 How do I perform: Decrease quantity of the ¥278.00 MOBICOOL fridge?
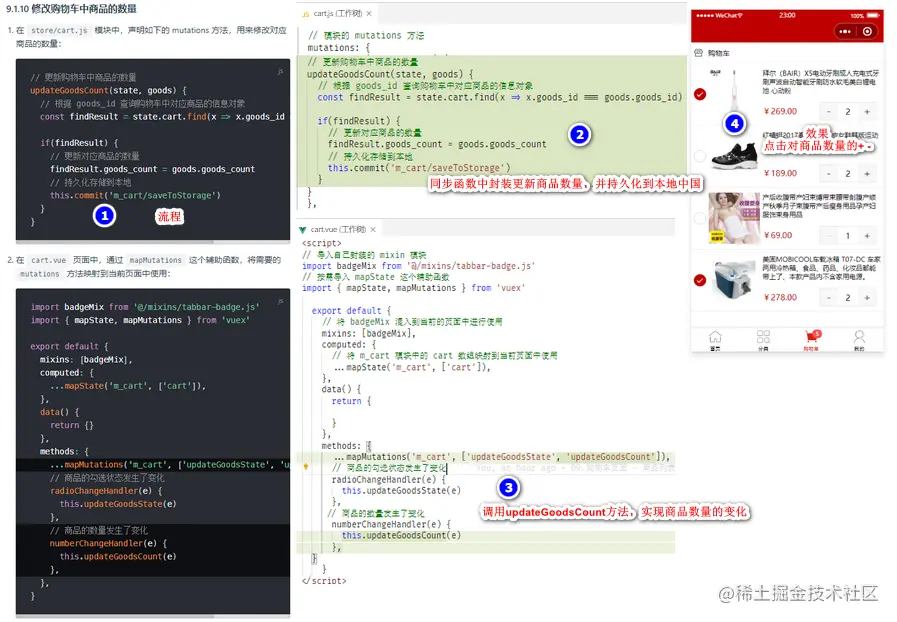828,298
